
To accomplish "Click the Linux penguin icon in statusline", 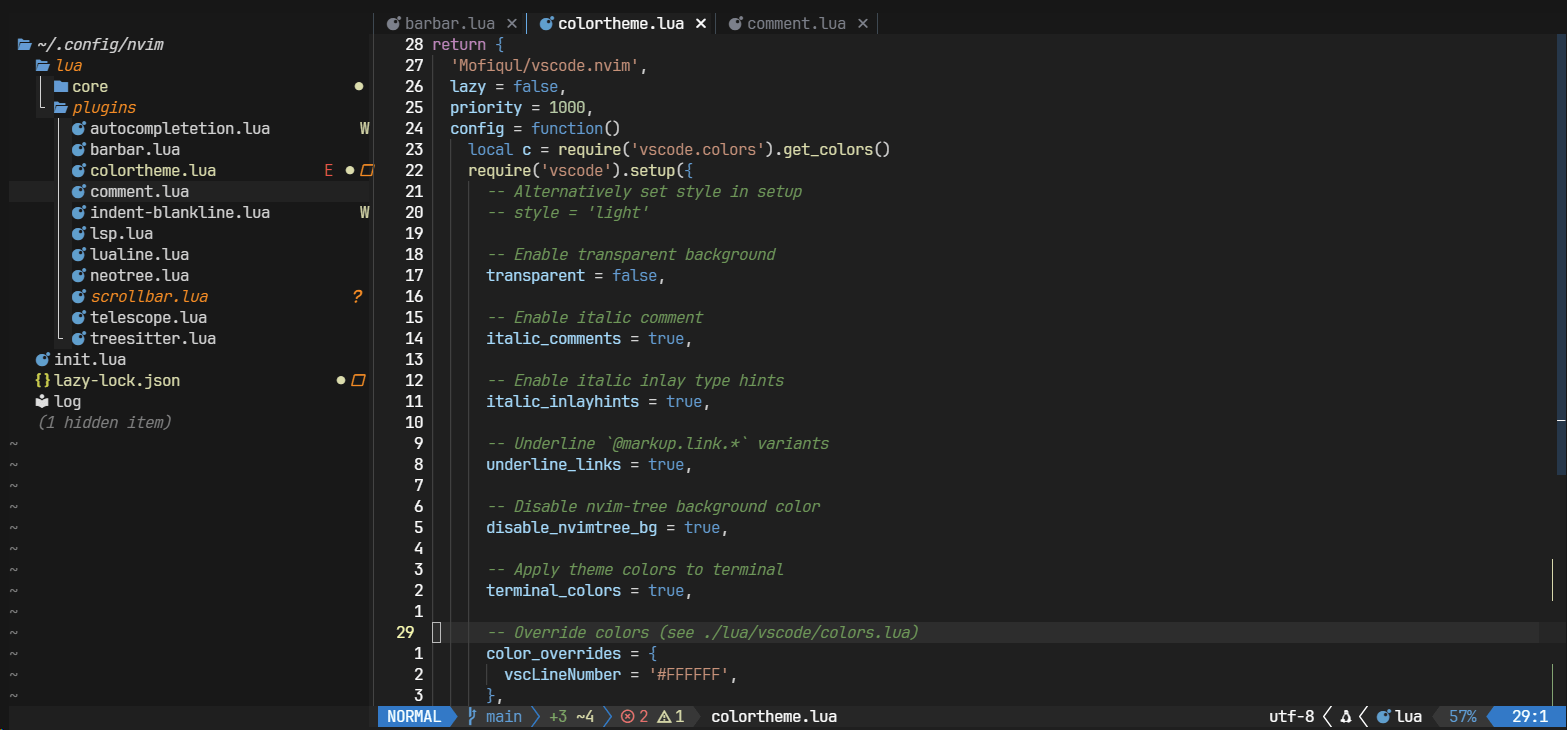I will (1346, 717).
